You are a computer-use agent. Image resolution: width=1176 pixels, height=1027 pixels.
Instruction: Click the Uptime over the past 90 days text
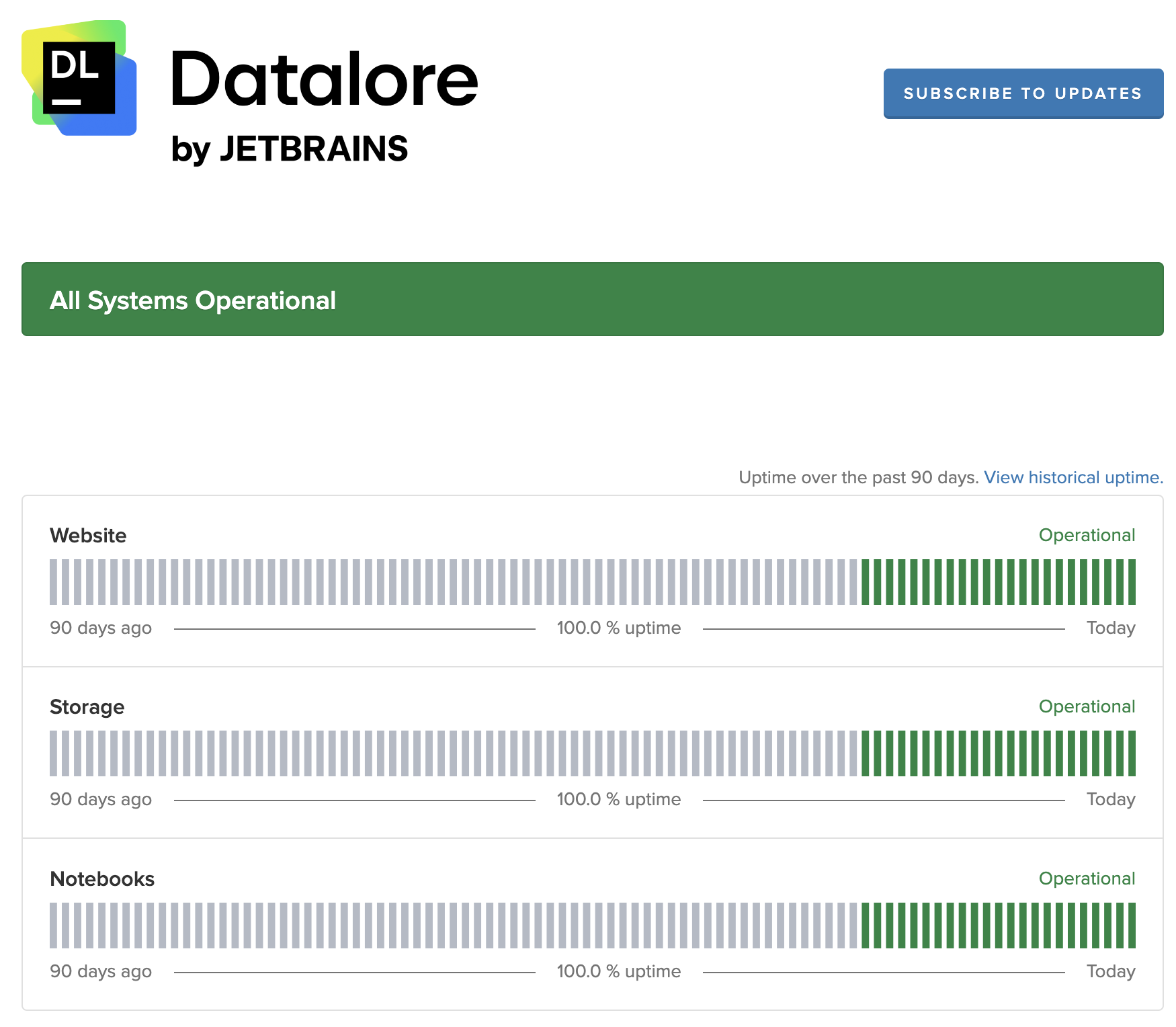859,477
